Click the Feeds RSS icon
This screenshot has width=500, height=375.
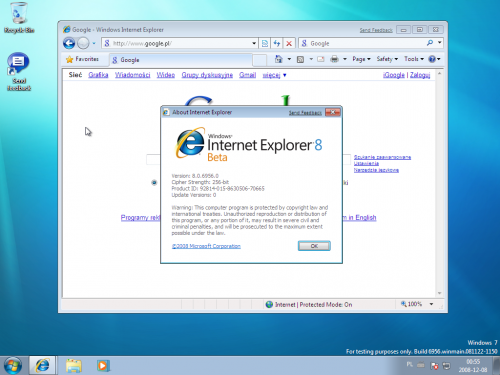tap(300, 59)
